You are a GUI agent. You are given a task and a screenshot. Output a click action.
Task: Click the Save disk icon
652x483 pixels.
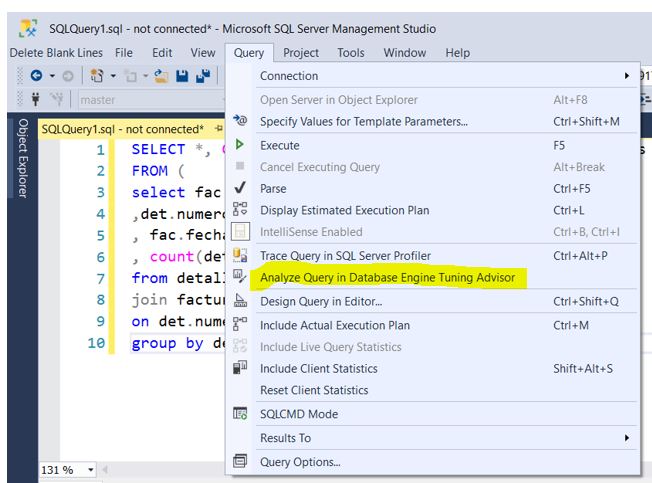[x=182, y=76]
